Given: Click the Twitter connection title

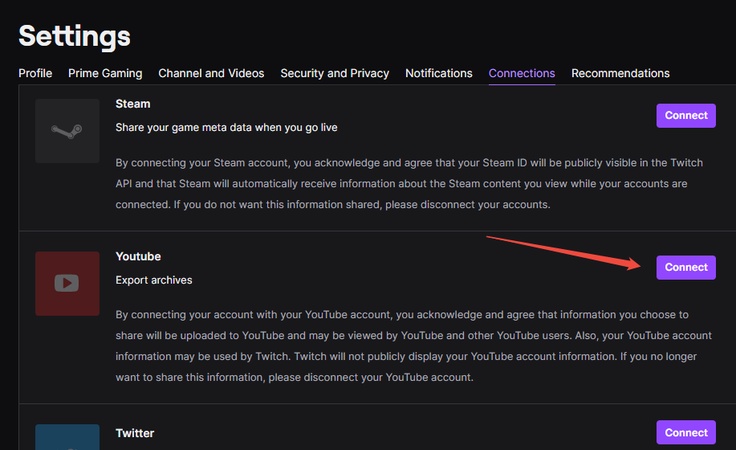Looking at the screenshot, I should point(135,433).
